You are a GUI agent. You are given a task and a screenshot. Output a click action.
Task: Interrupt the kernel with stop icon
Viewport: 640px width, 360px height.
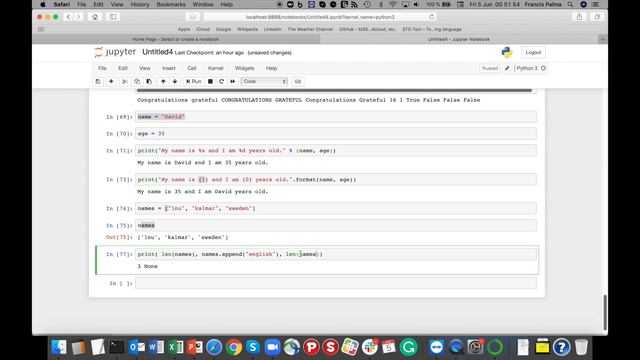click(x=210, y=82)
